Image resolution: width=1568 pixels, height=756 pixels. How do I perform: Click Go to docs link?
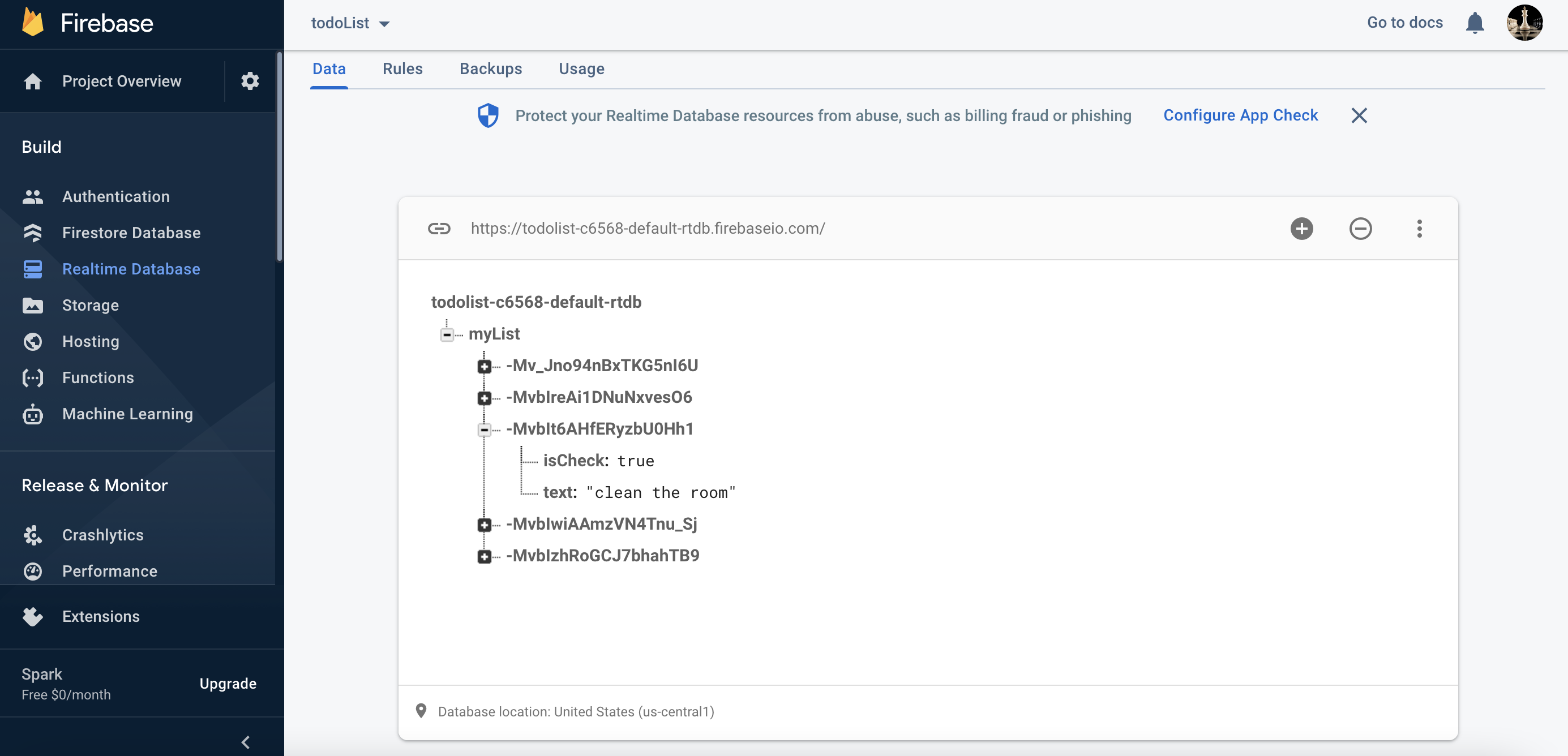(x=1404, y=23)
